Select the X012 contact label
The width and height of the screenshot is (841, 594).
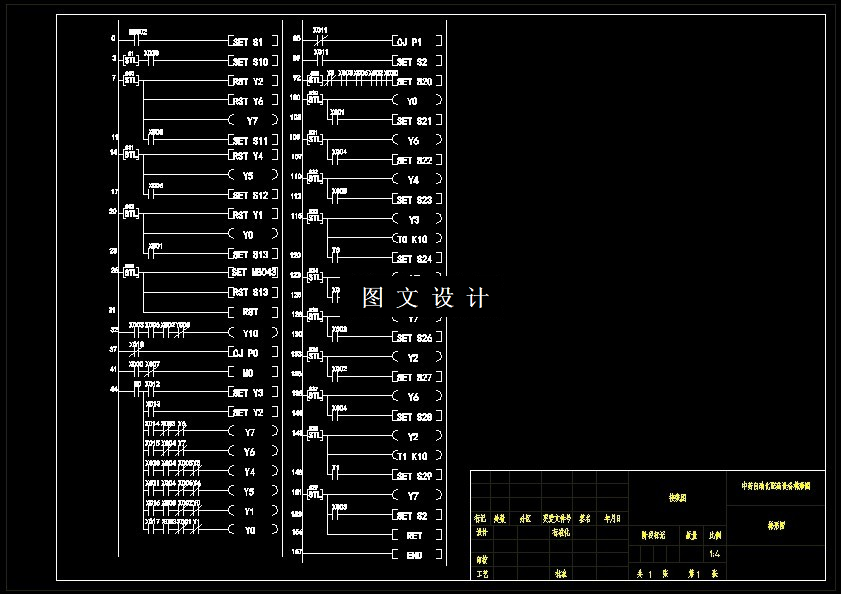click(x=153, y=384)
